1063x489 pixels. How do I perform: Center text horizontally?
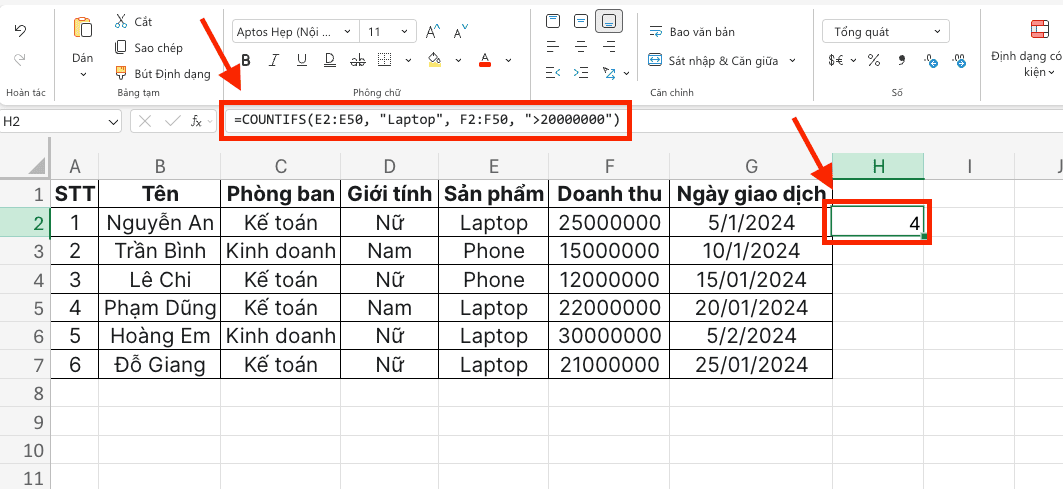click(581, 47)
